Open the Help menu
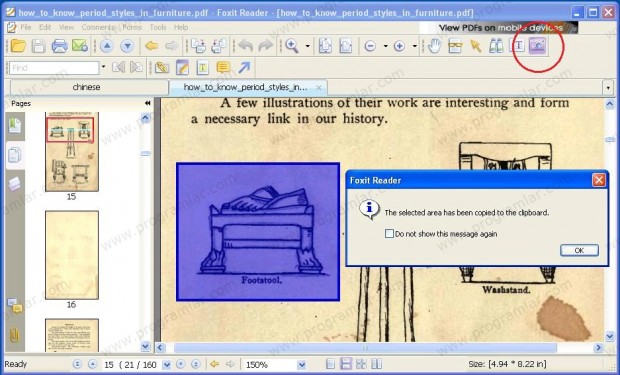The width and height of the screenshot is (620, 375). [181, 27]
